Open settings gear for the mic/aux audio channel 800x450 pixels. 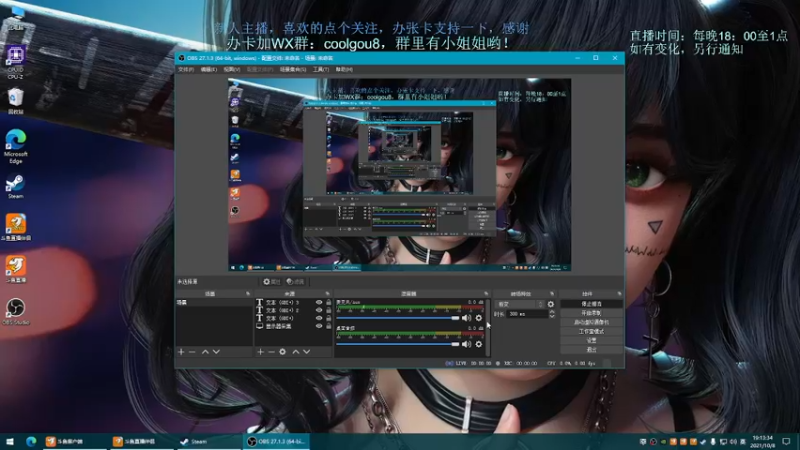click(479, 318)
